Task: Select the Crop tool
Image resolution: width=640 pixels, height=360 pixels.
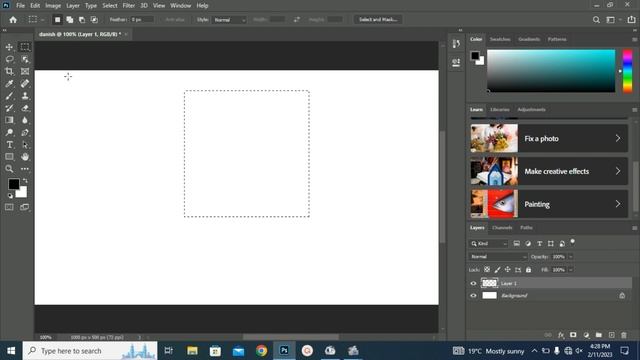Action: tap(9, 71)
